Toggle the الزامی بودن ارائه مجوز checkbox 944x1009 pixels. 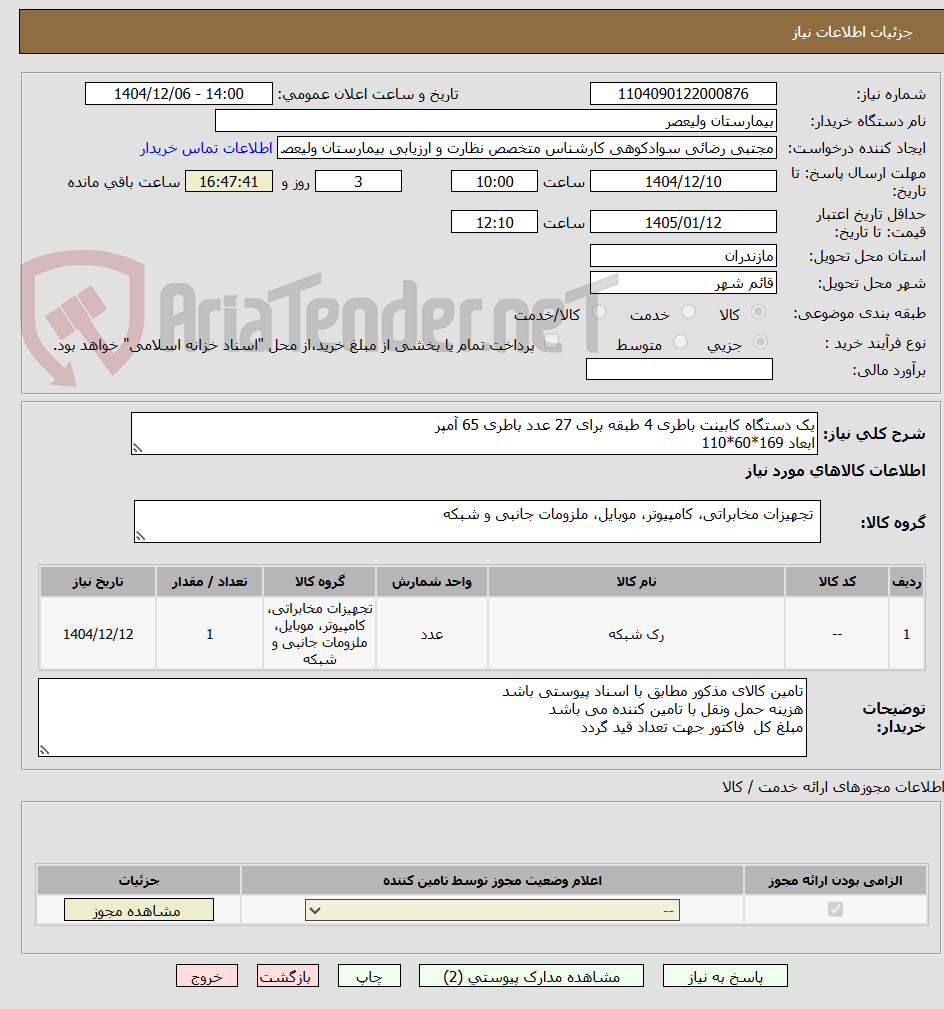[835, 909]
